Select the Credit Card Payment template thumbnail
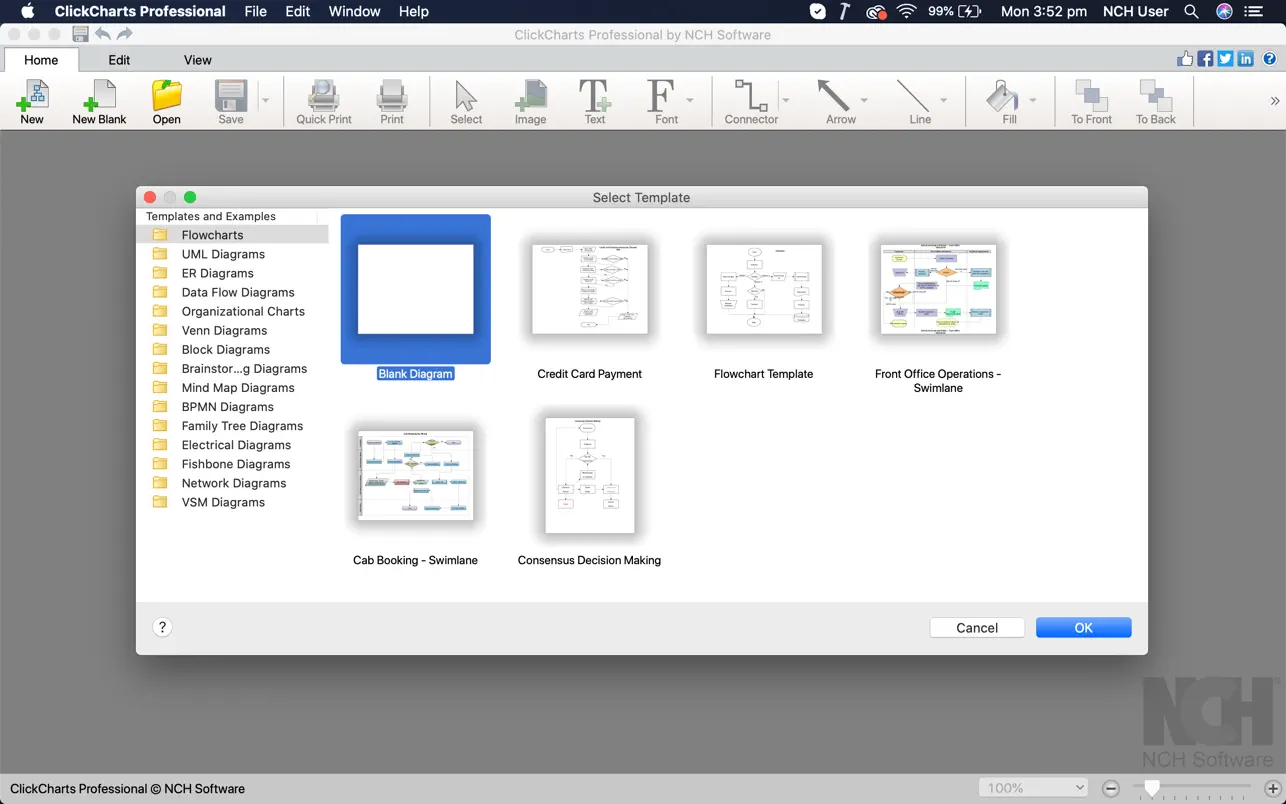Image resolution: width=1286 pixels, height=804 pixels. coord(589,290)
